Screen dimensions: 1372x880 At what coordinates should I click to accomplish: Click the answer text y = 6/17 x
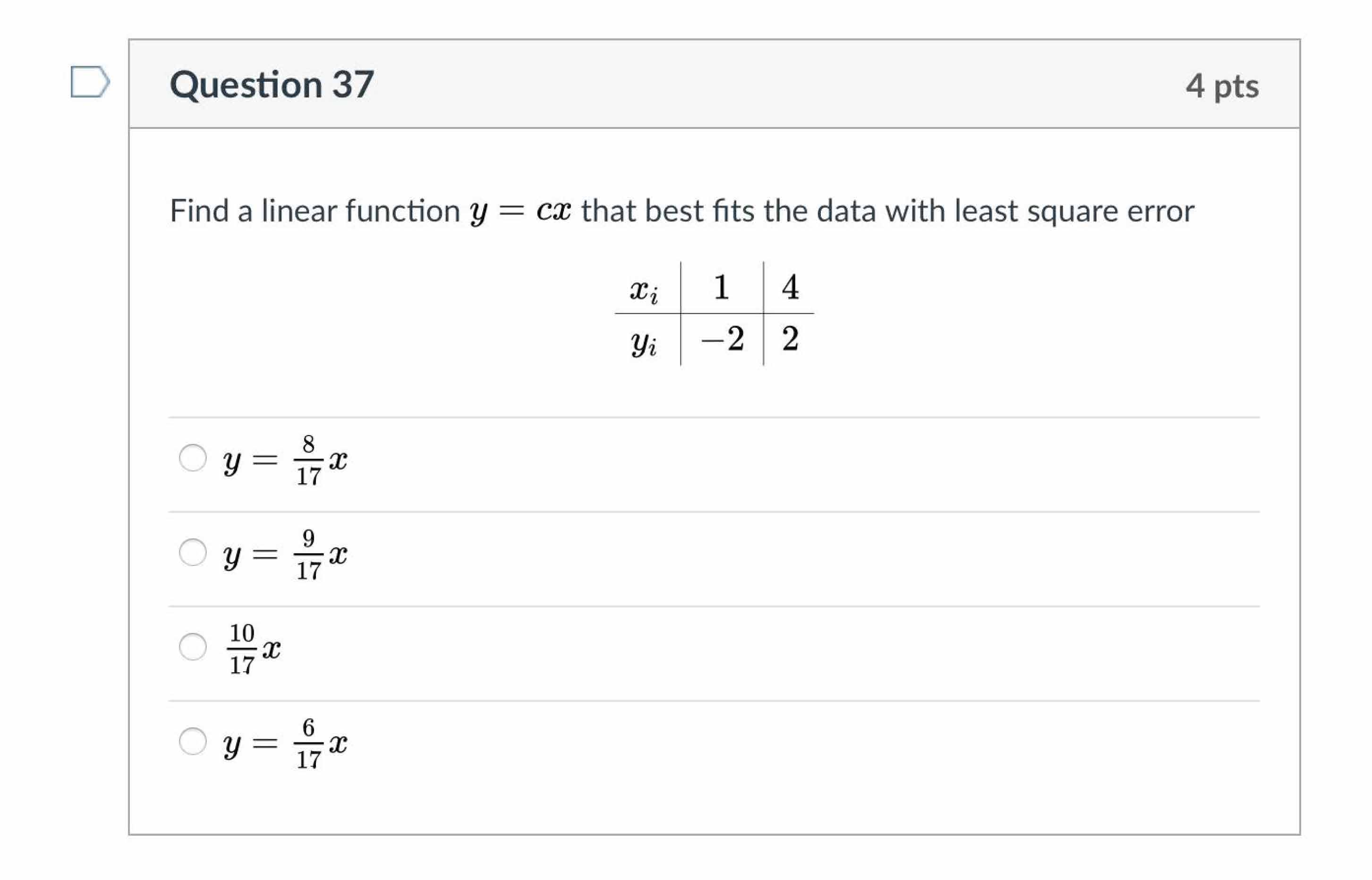[x=285, y=742]
